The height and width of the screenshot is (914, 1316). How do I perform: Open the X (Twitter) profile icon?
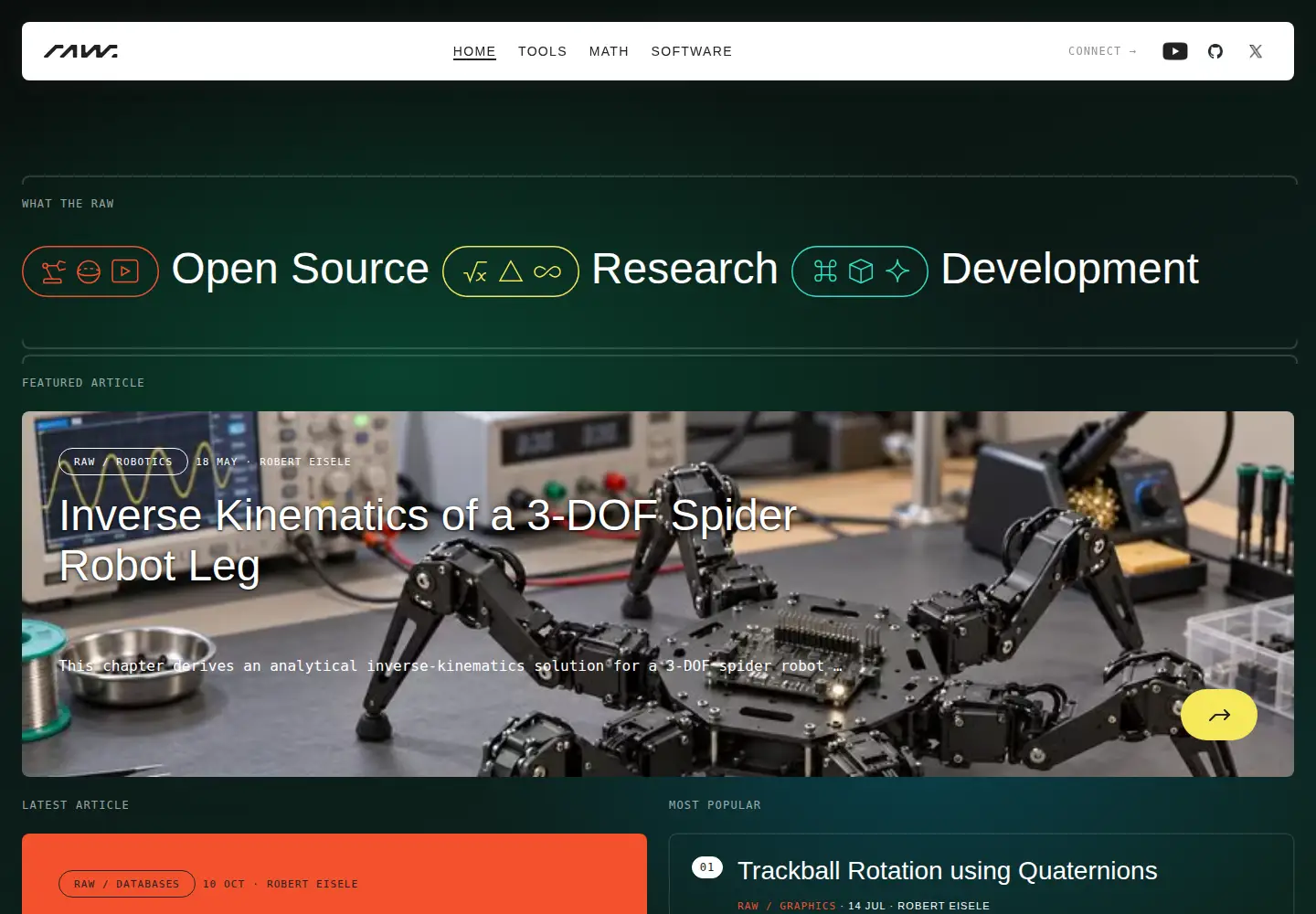1256,51
